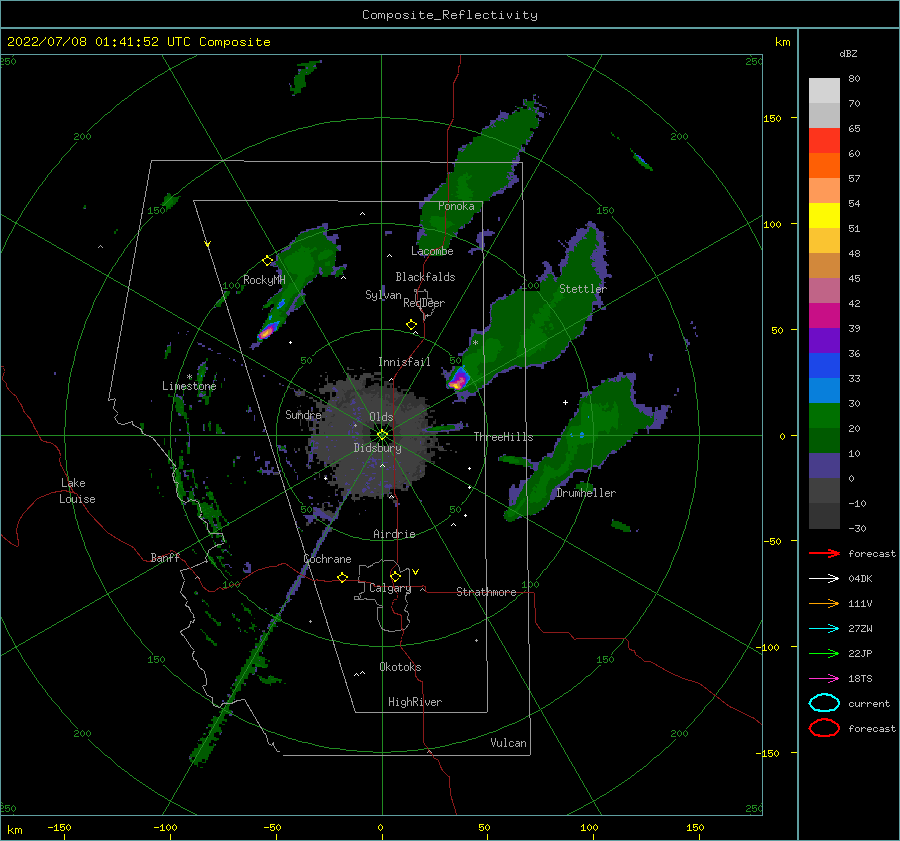Select the white 04DK arrow legend icon
The width and height of the screenshot is (900, 841).
(x=824, y=578)
